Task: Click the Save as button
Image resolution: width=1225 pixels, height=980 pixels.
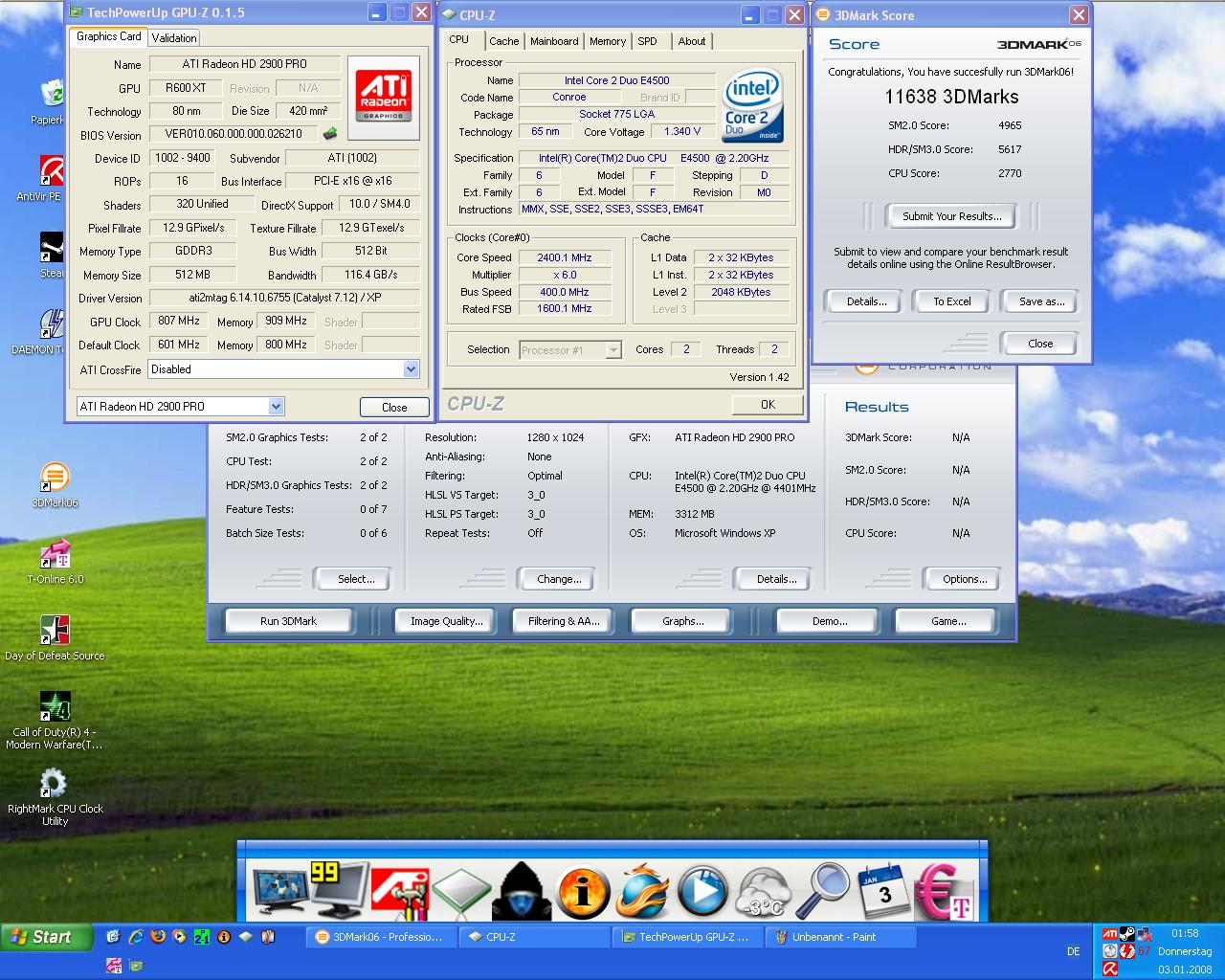Action: [x=1041, y=301]
